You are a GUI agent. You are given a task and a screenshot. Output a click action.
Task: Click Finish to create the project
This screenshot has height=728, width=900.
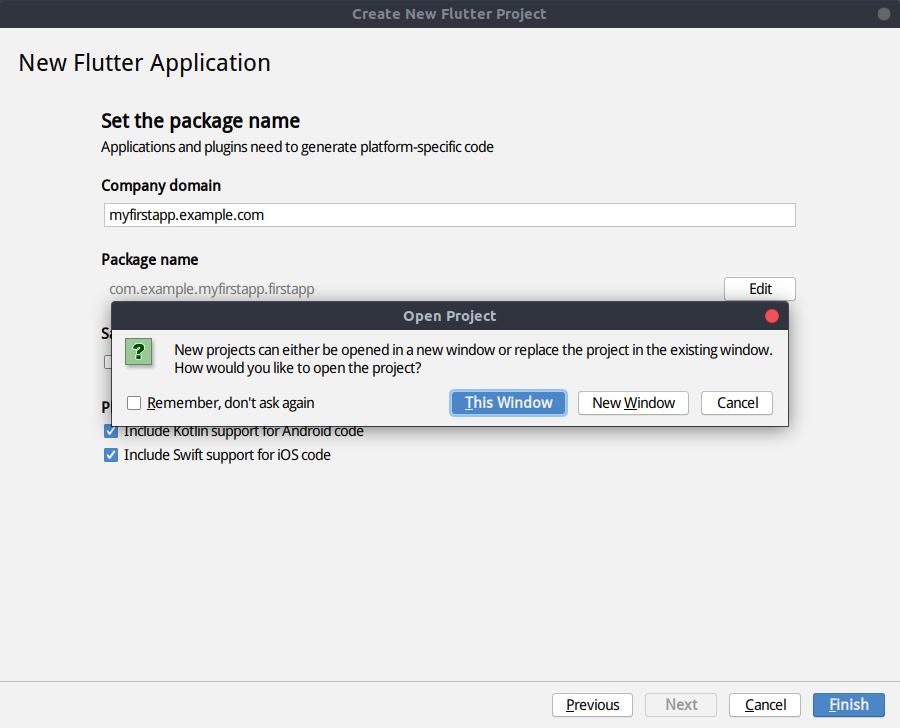click(x=848, y=705)
